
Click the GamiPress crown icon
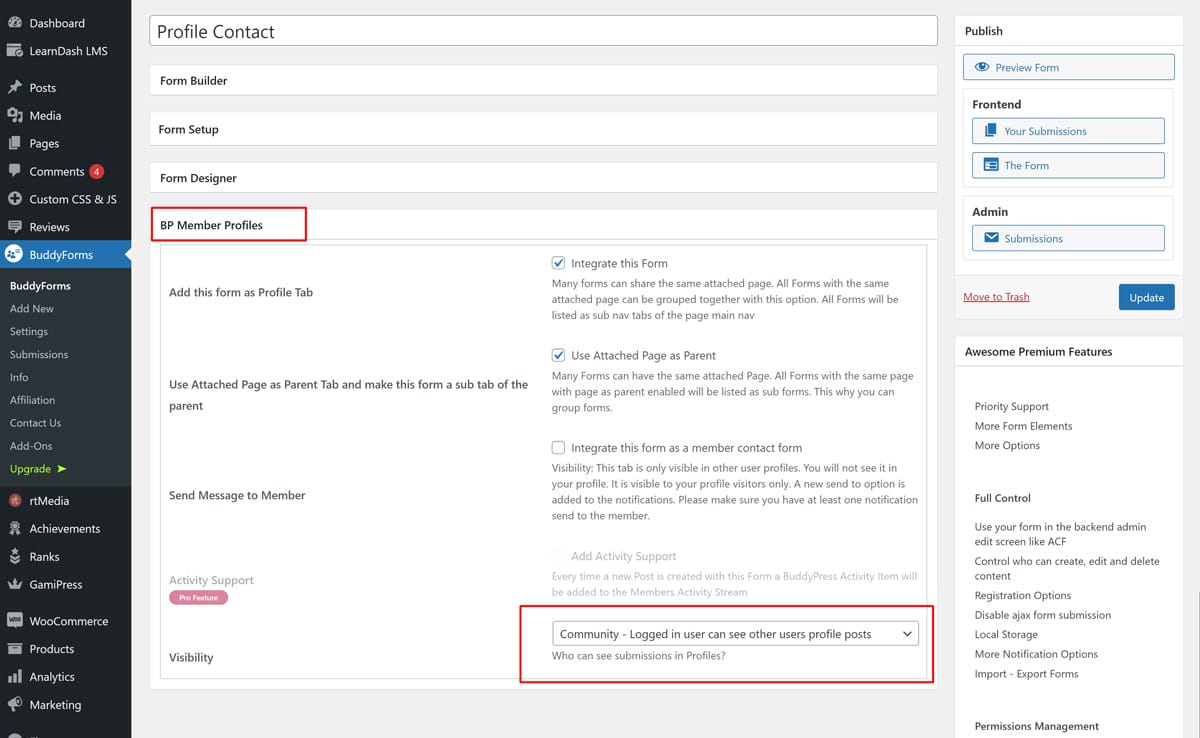(x=15, y=585)
